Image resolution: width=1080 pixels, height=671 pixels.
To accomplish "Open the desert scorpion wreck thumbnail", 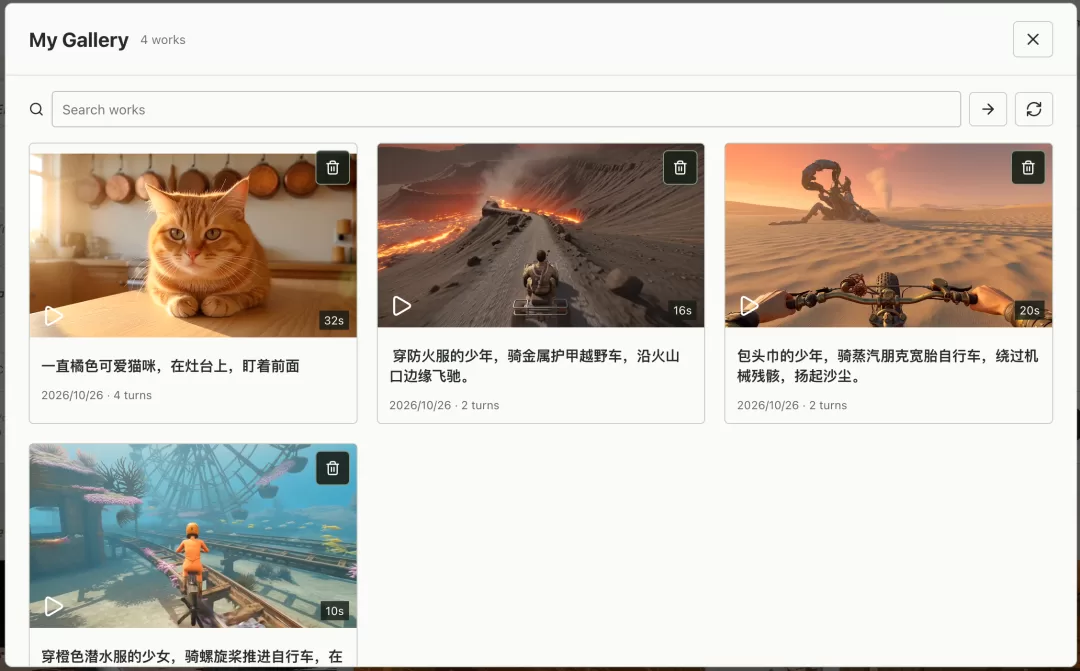I will pos(889,236).
